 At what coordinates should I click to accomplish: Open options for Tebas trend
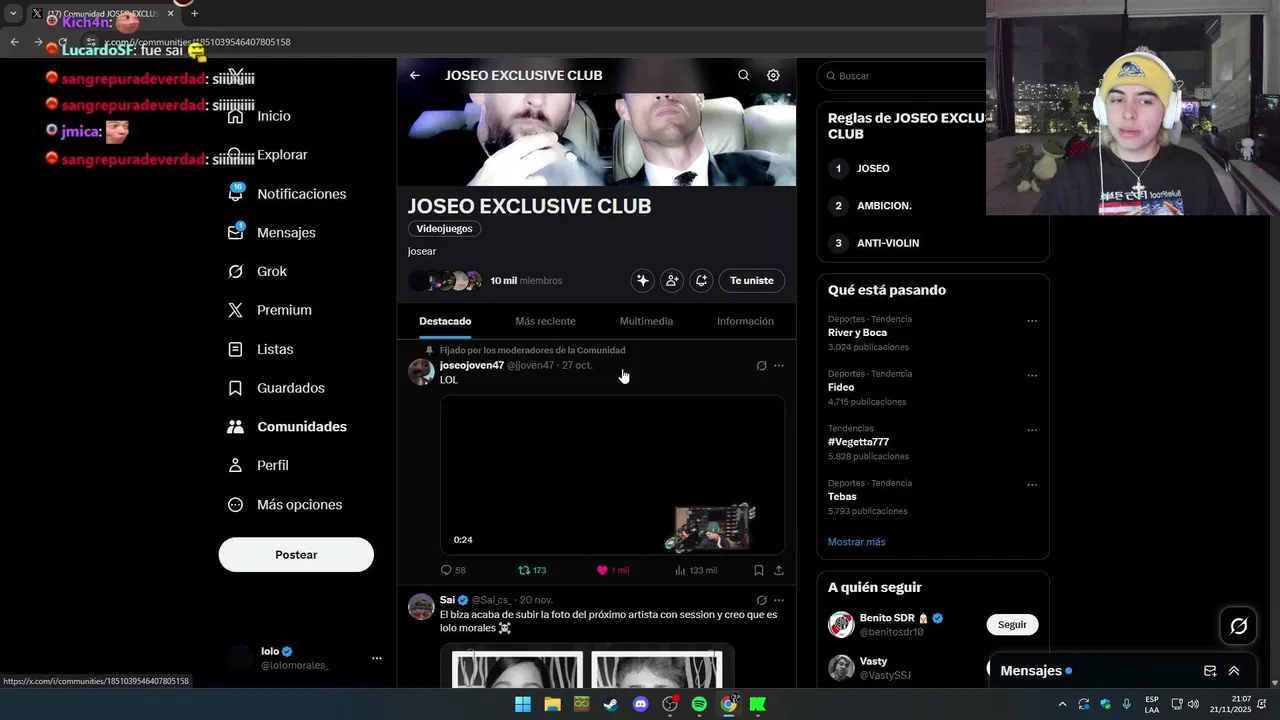1032,485
